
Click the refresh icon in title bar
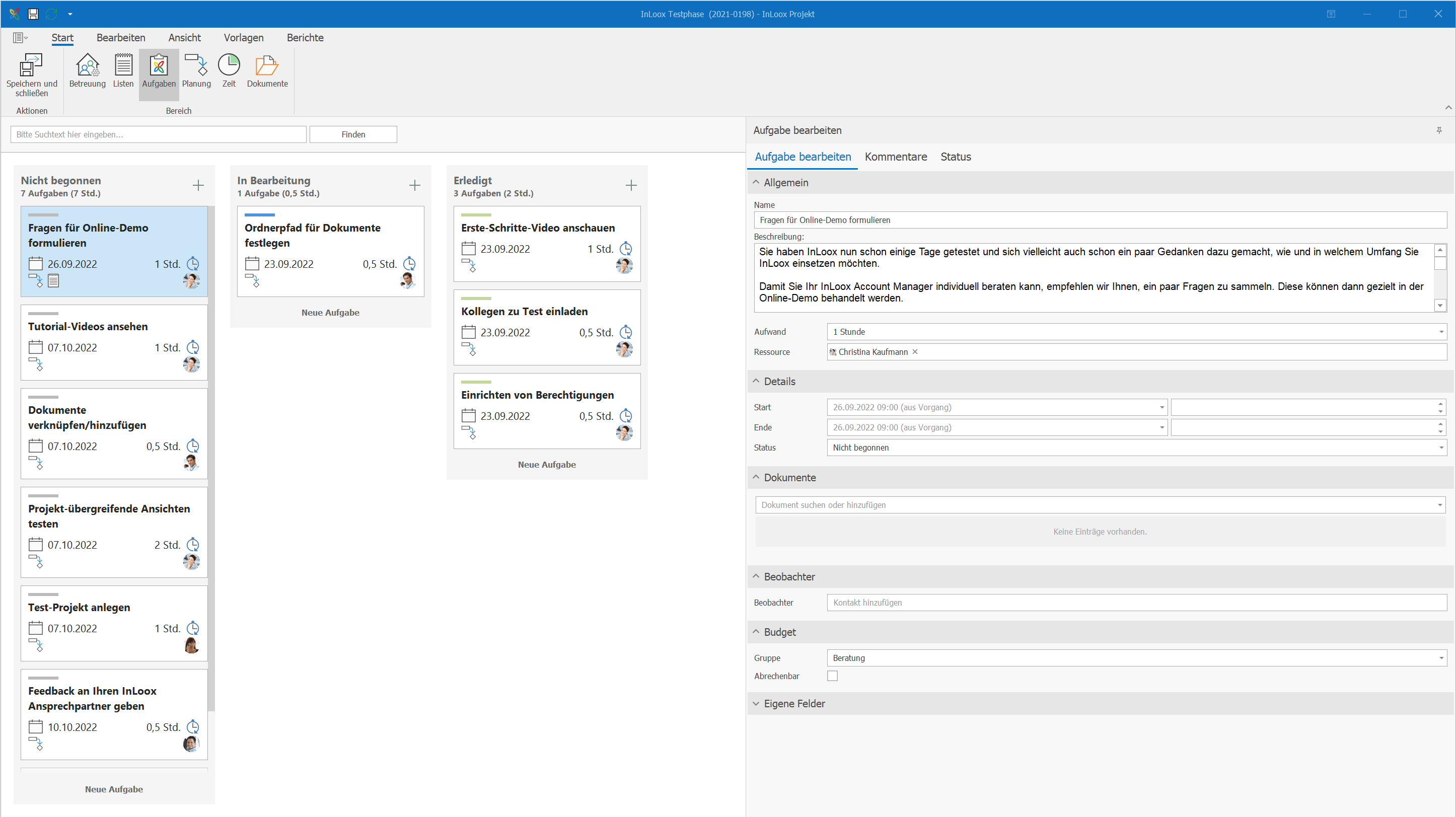pyautogui.click(x=51, y=14)
